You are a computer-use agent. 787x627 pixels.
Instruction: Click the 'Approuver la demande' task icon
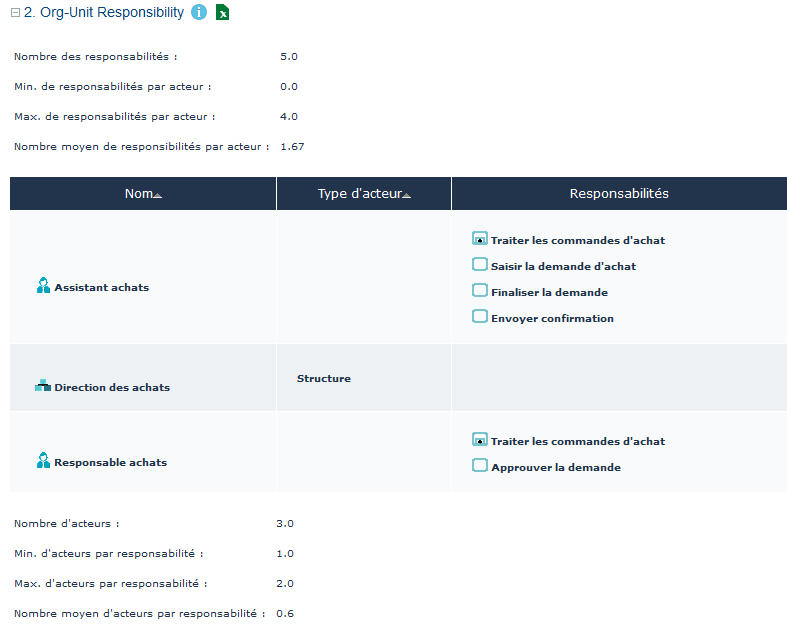tap(480, 466)
